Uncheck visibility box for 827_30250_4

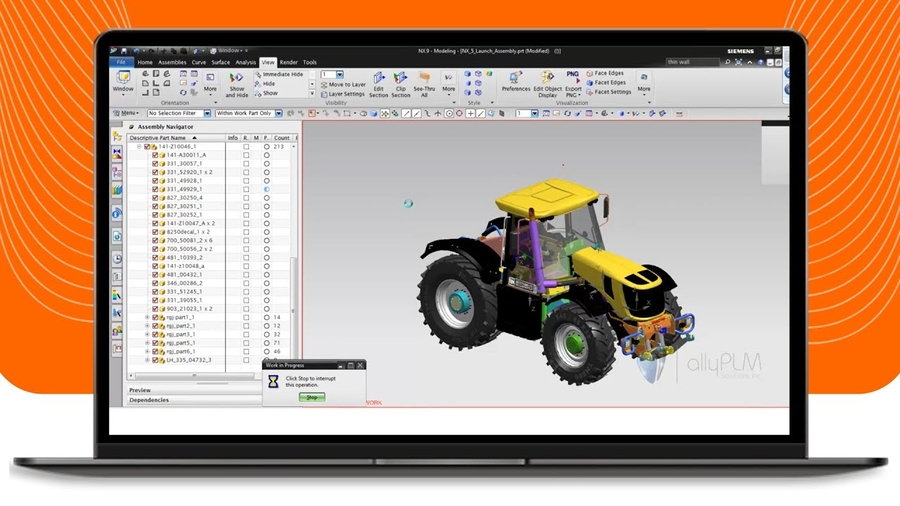tap(155, 198)
